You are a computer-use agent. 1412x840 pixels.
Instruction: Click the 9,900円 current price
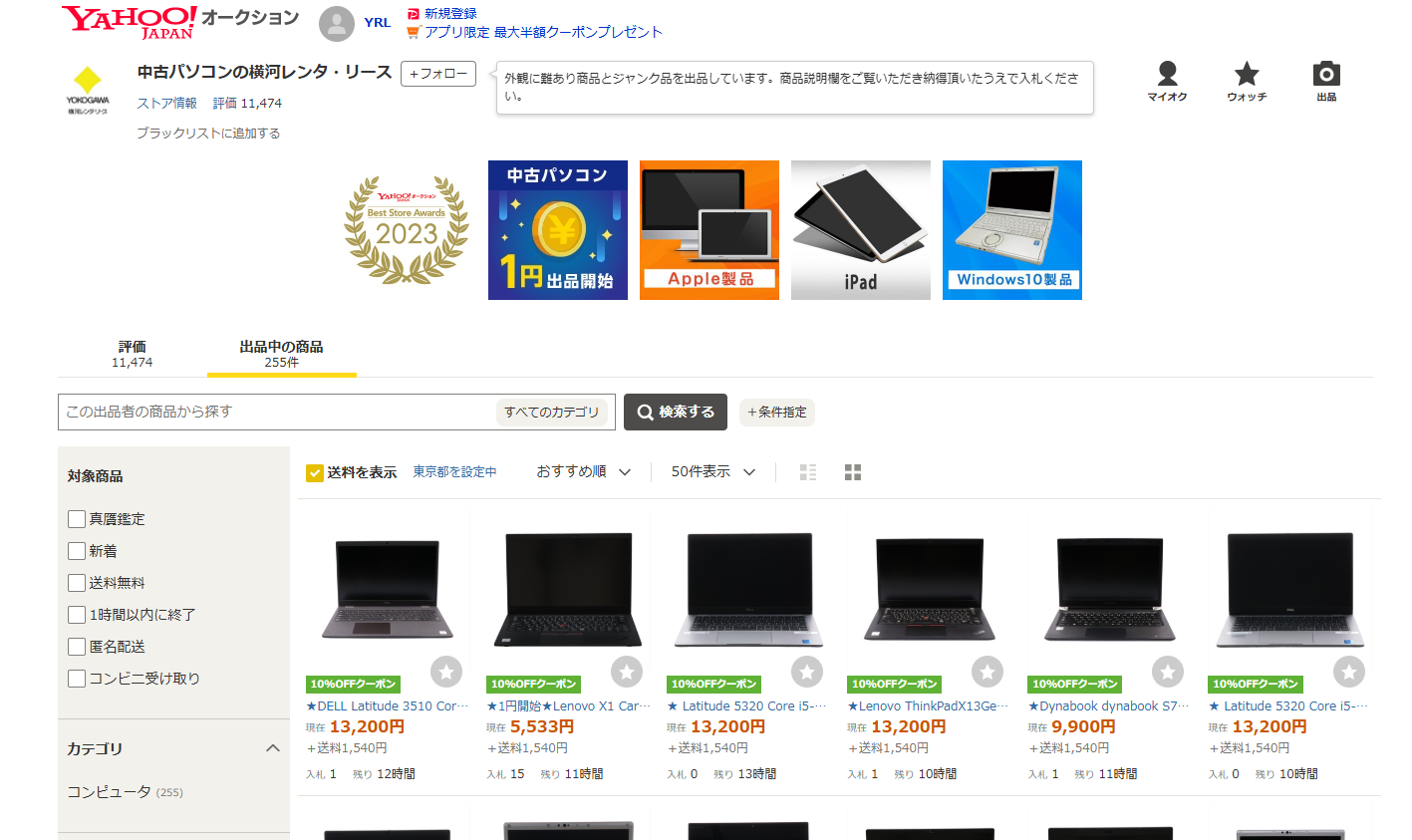click(1084, 727)
